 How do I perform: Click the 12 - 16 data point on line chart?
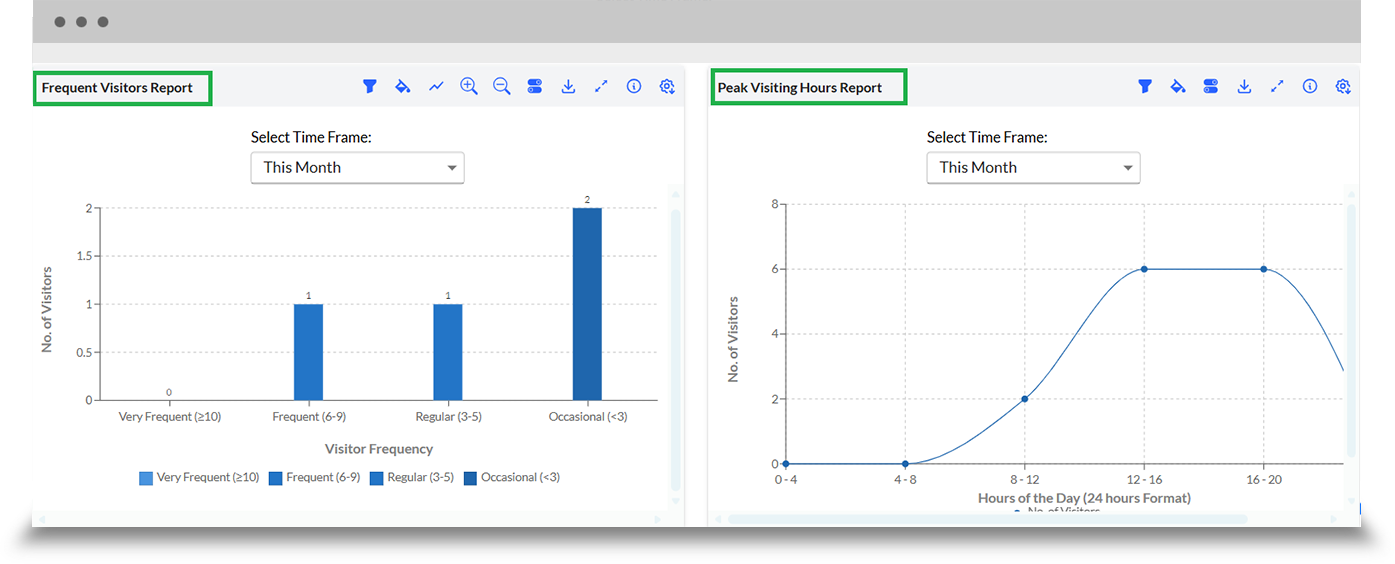pyautogui.click(x=1144, y=269)
